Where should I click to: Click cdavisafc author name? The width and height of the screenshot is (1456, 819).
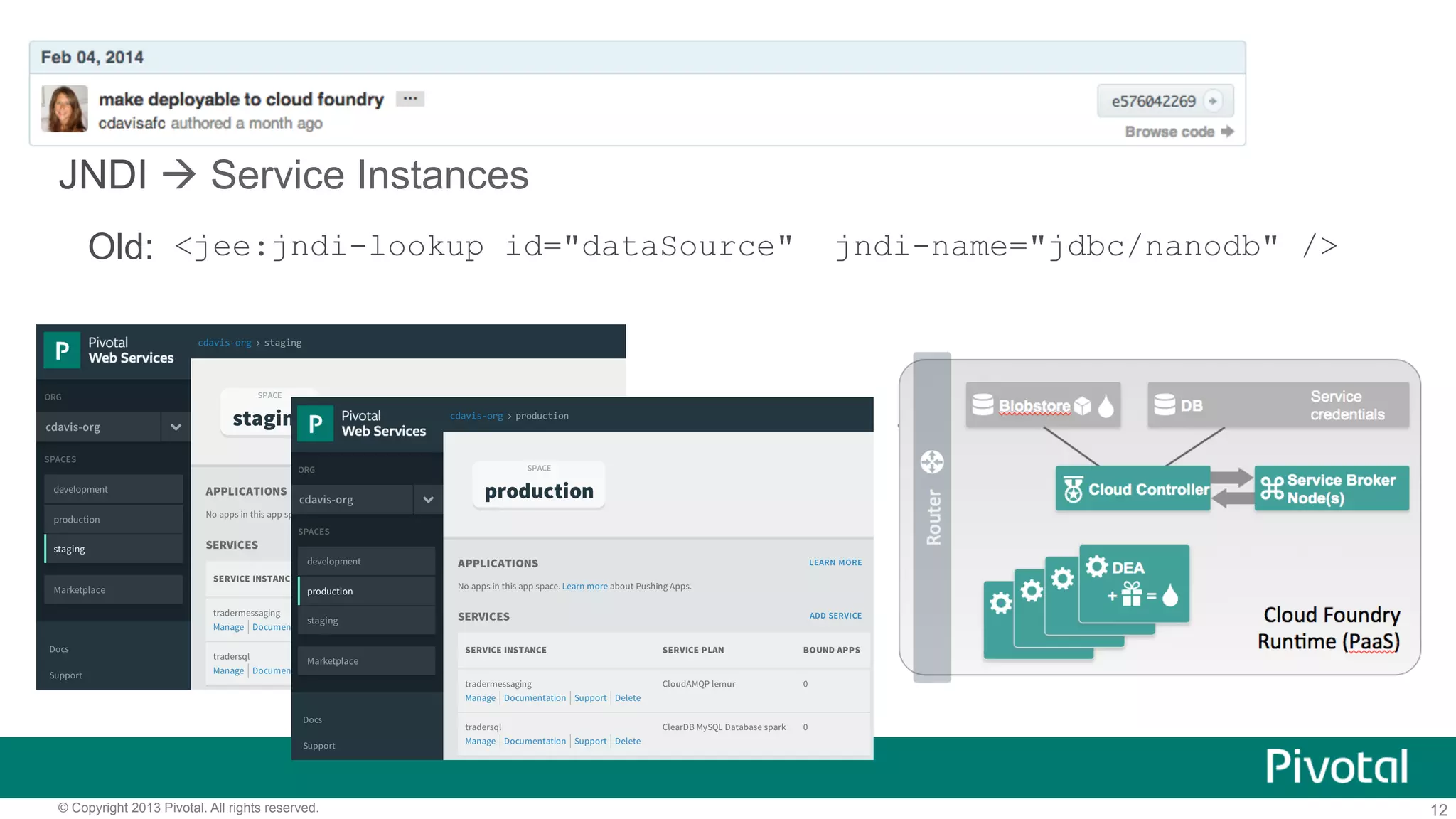coord(132,123)
